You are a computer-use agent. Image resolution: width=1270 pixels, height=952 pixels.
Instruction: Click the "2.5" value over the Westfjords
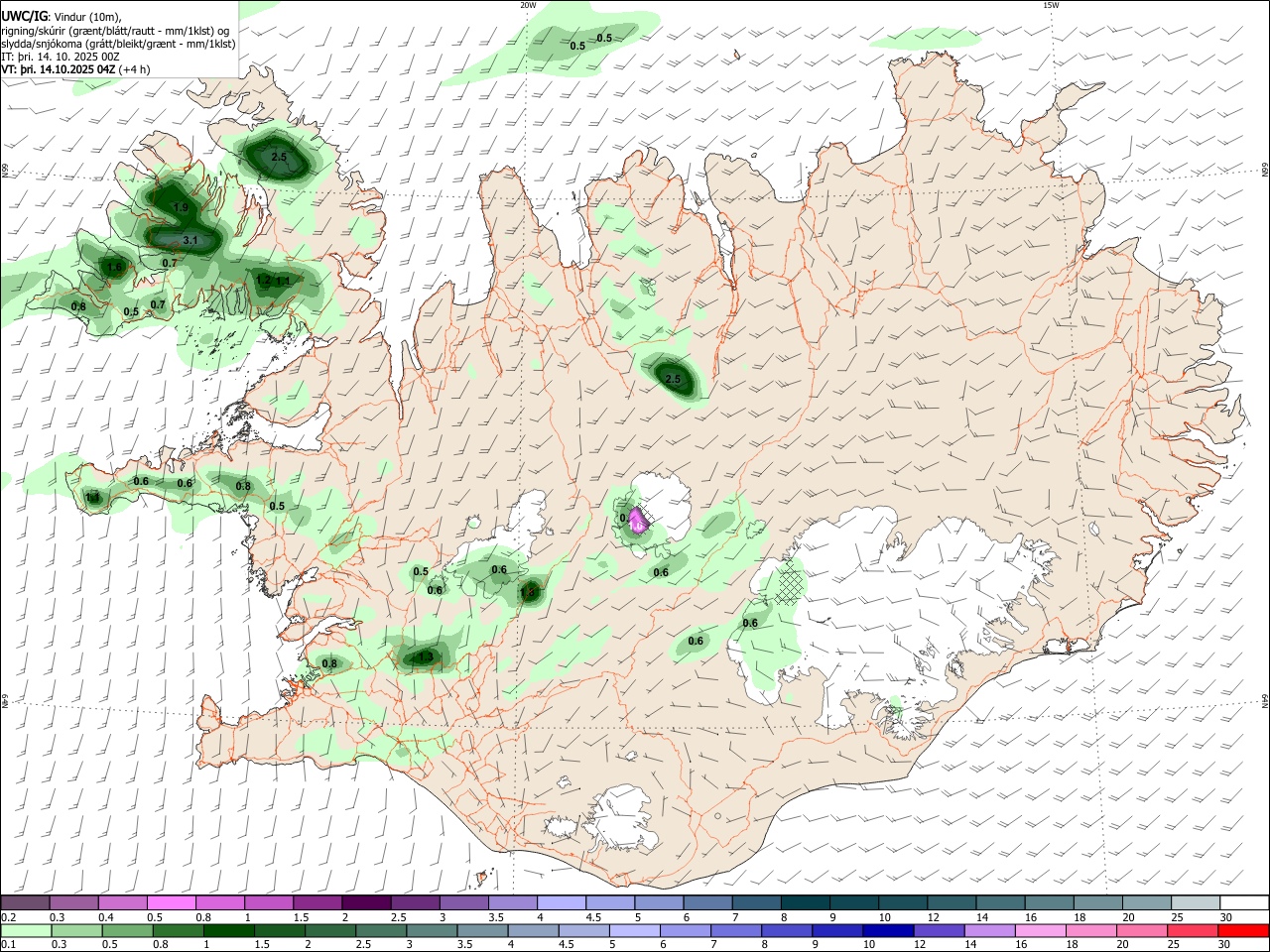pyautogui.click(x=279, y=157)
